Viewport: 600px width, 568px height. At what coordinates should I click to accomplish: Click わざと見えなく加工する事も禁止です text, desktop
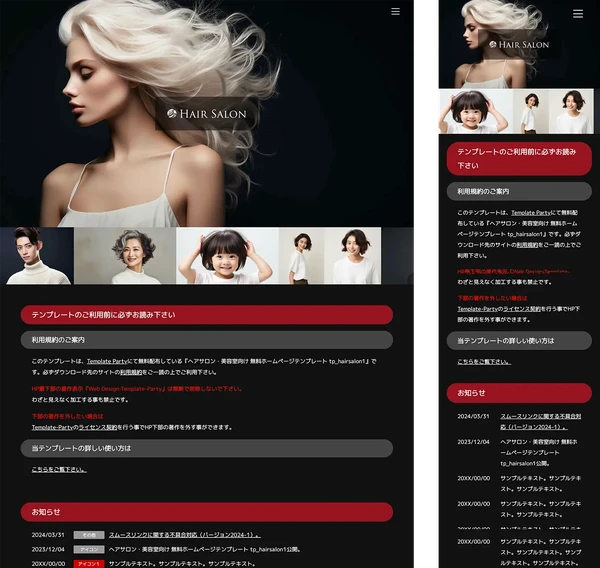[x=80, y=400]
